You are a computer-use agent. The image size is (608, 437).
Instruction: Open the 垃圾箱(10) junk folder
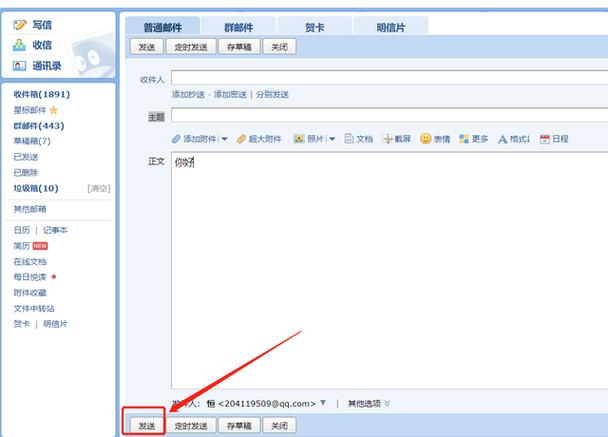click(x=36, y=188)
